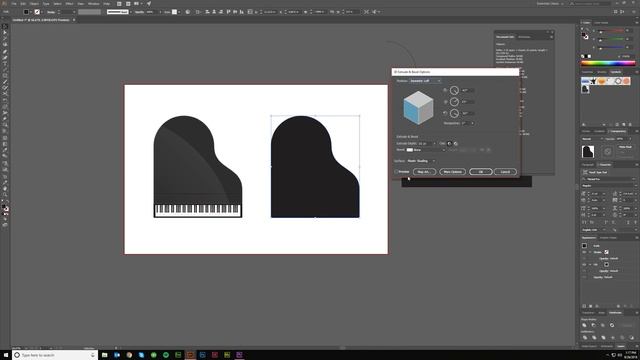Open the Effect menu
The image size is (640, 360).
tap(69, 4)
